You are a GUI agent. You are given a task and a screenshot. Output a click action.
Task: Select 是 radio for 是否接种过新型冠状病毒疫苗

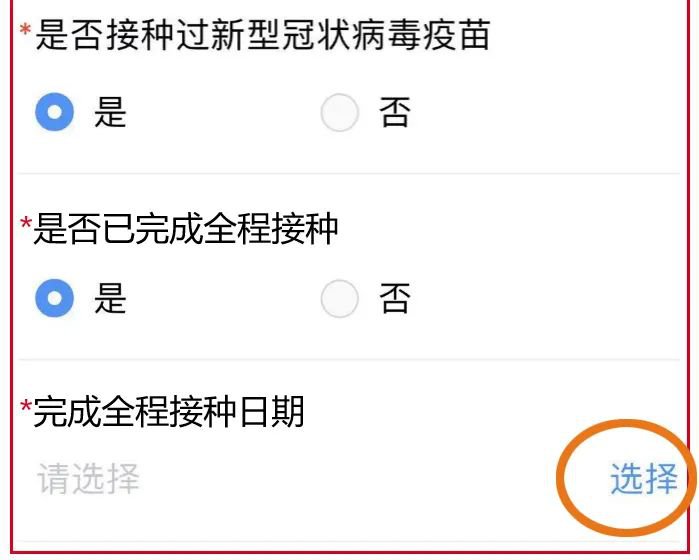[x=54, y=112]
